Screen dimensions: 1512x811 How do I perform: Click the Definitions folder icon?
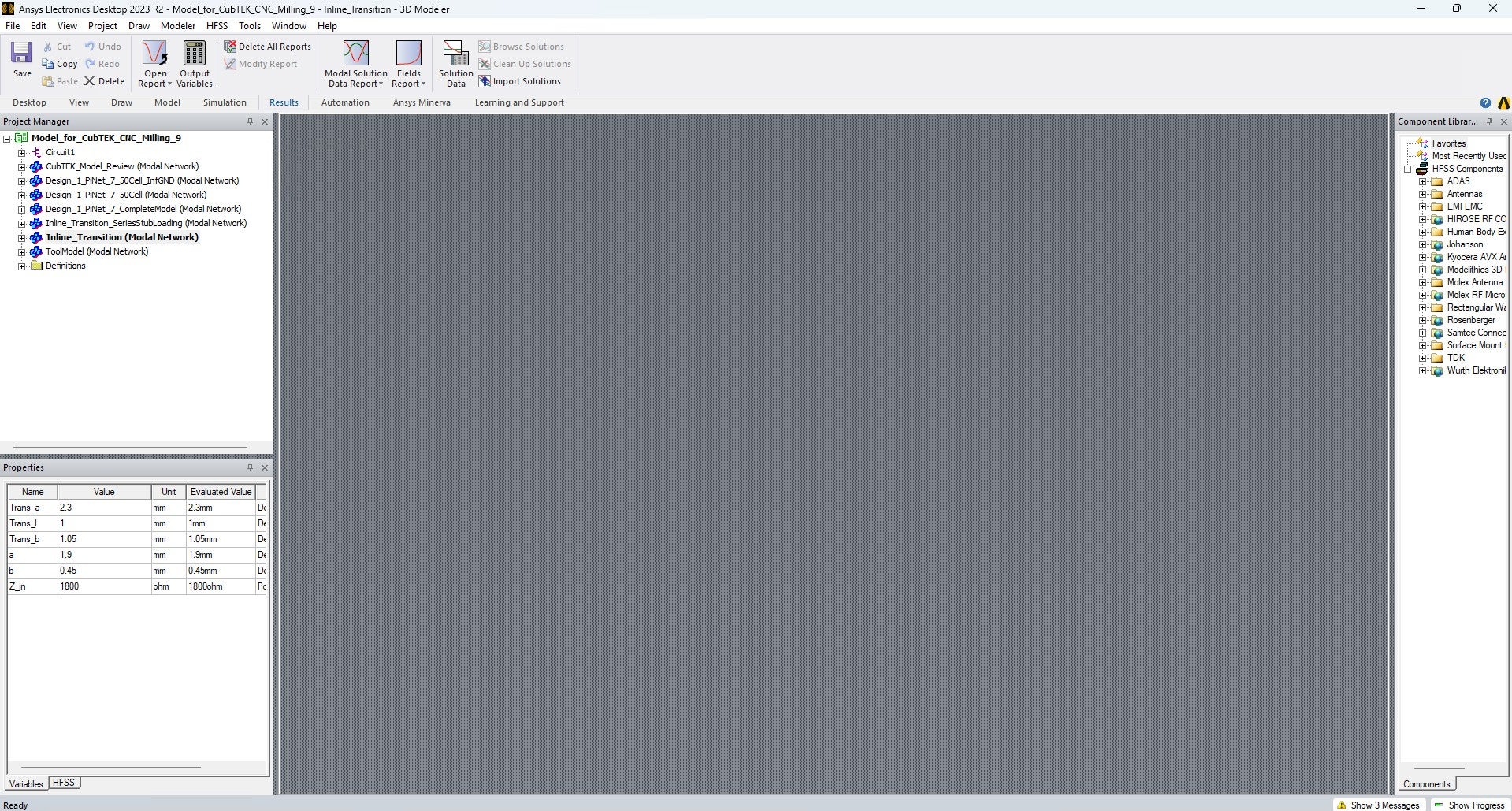36,266
